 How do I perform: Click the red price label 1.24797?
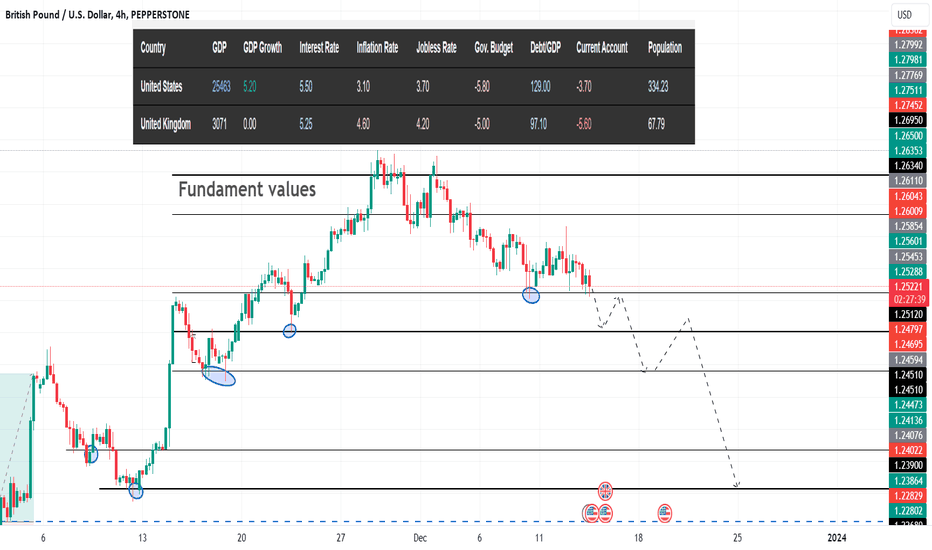[908, 329]
